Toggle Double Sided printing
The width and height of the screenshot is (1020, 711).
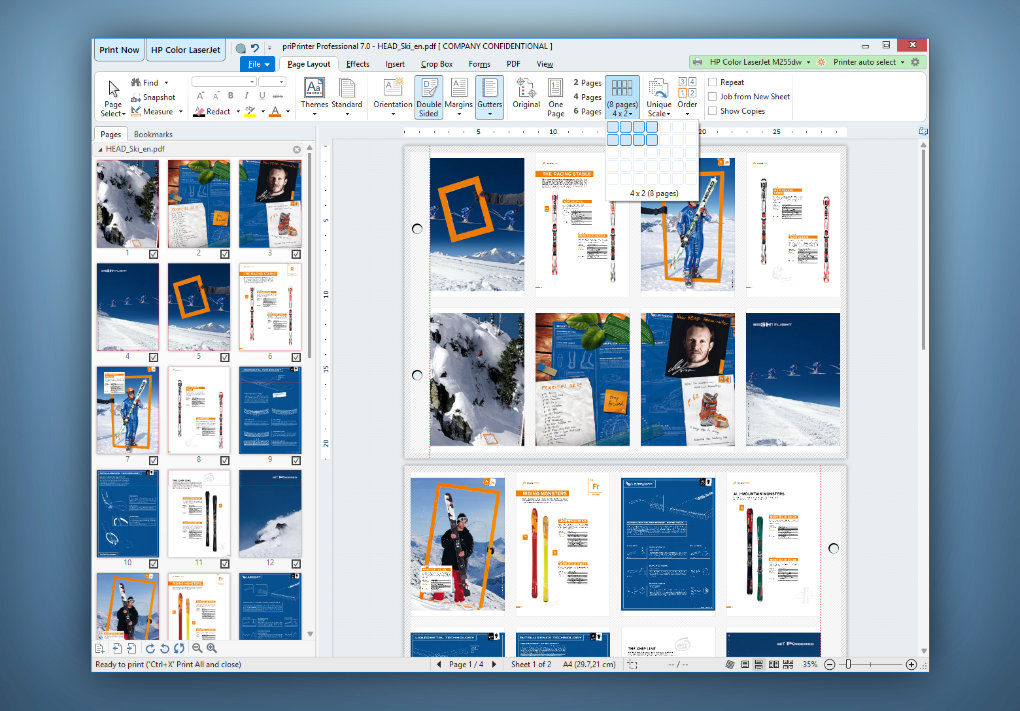coord(429,97)
